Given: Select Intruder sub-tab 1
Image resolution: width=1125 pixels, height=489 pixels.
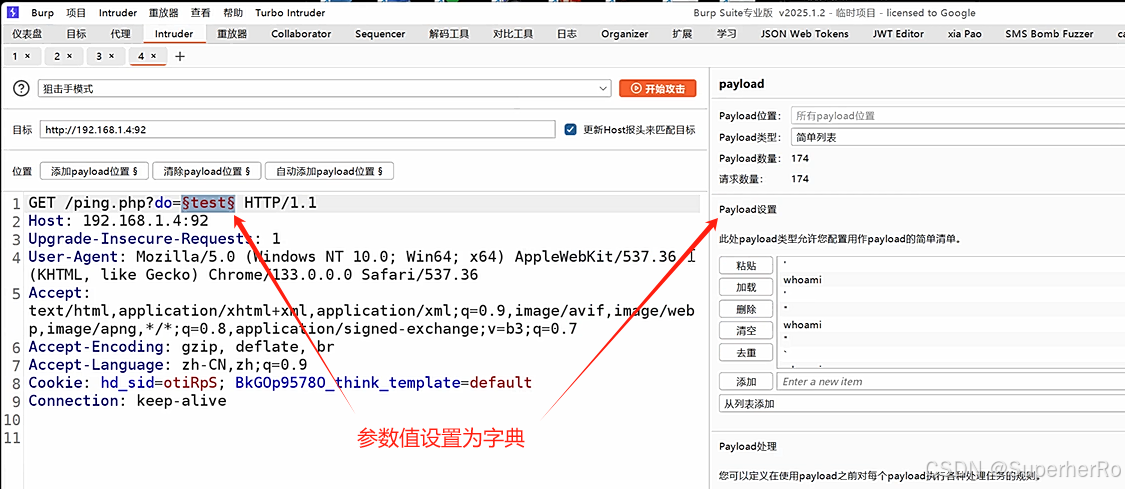Looking at the screenshot, I should tap(16, 56).
